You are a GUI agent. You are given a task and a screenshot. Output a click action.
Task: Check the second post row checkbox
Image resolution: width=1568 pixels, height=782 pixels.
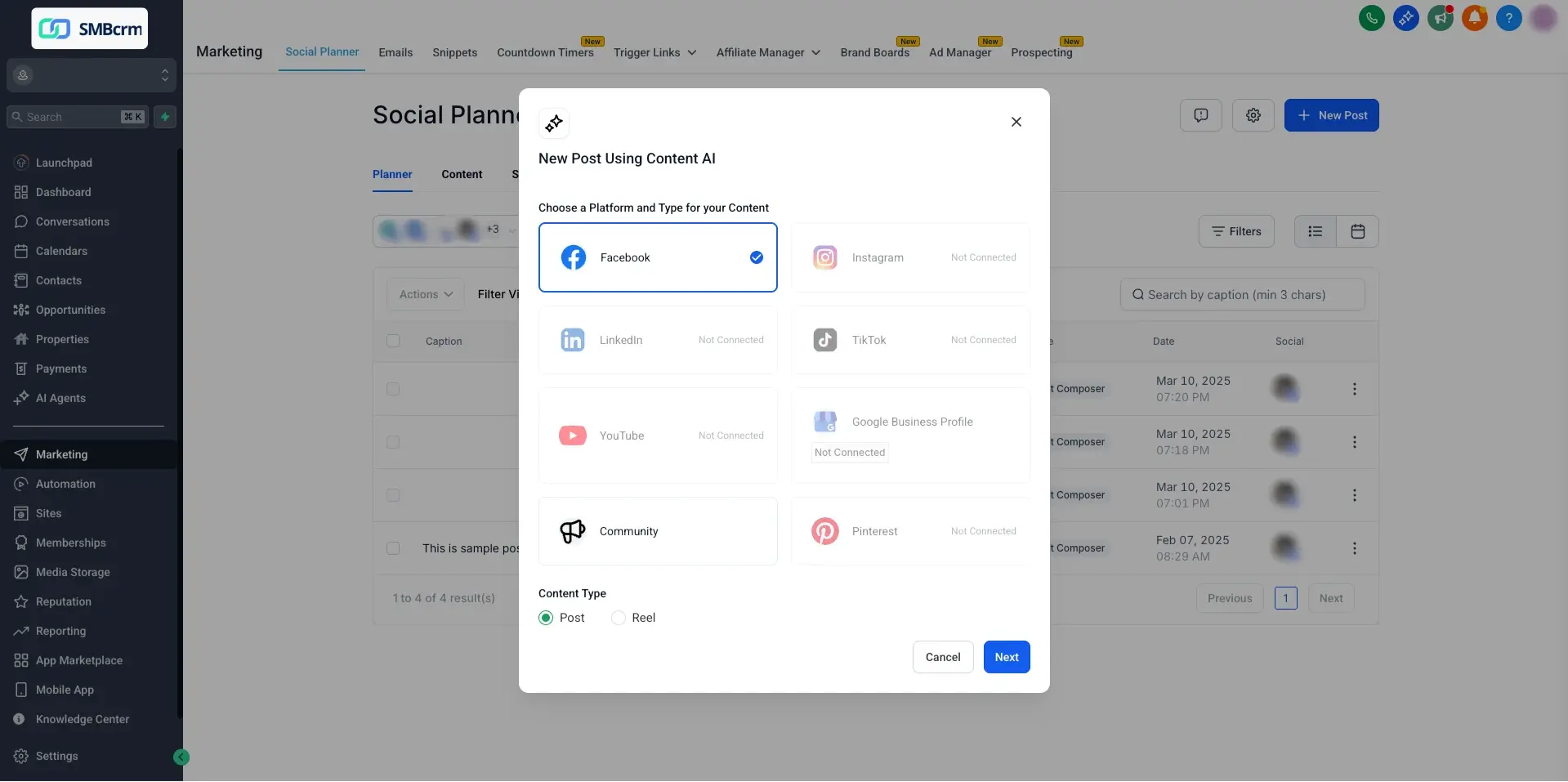(393, 442)
